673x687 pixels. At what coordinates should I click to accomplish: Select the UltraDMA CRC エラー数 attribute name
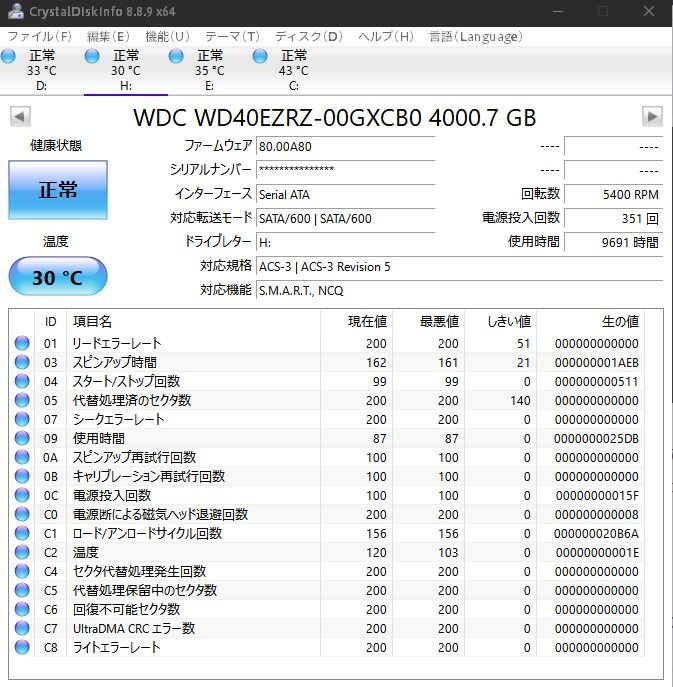(134, 628)
